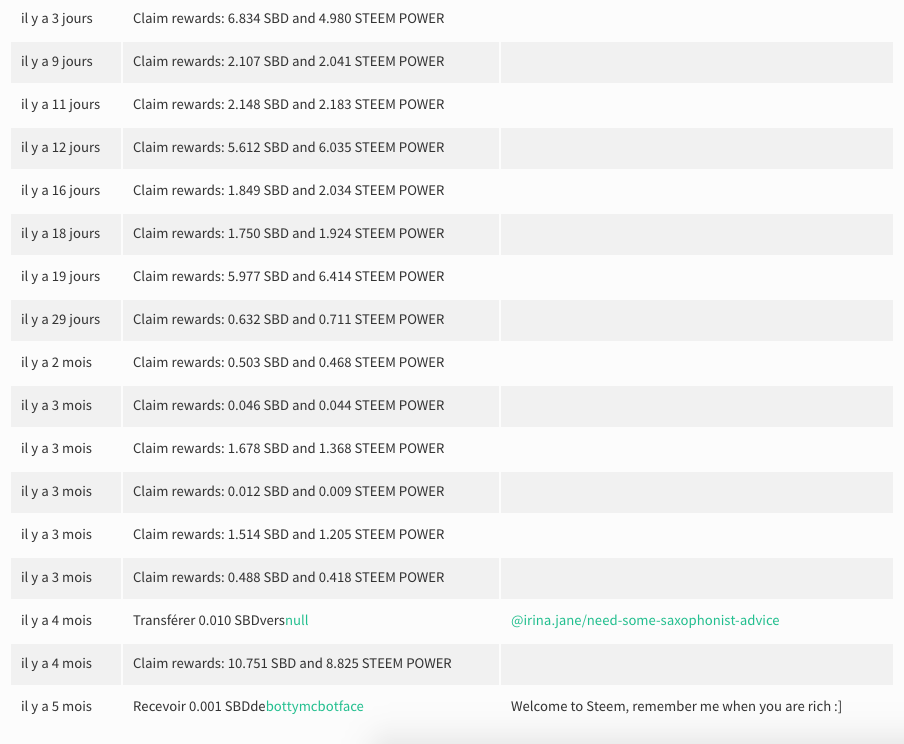This screenshot has width=904, height=744.
Task: Select the 0.046 SBD claim rewards entry
Action: (288, 405)
